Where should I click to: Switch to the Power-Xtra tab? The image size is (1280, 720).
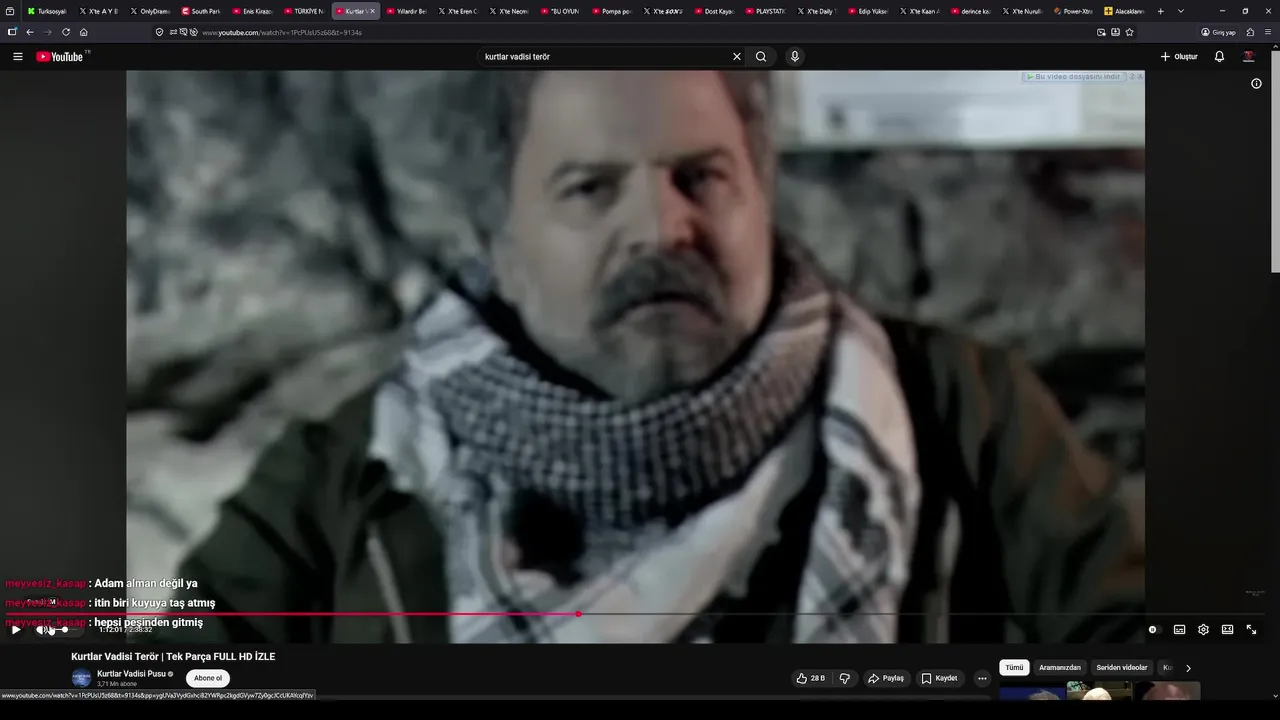pos(1073,11)
